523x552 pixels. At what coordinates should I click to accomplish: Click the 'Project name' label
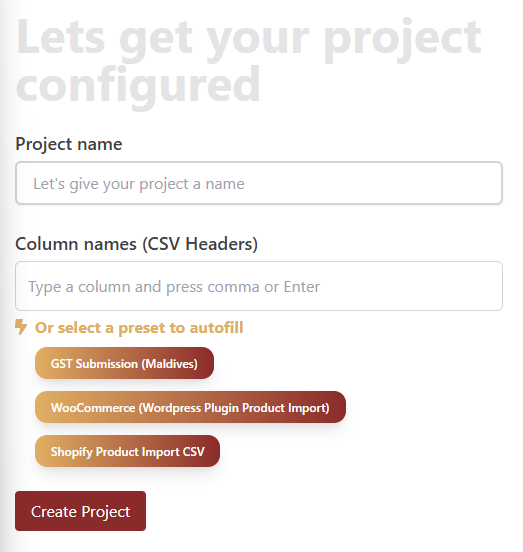click(69, 144)
